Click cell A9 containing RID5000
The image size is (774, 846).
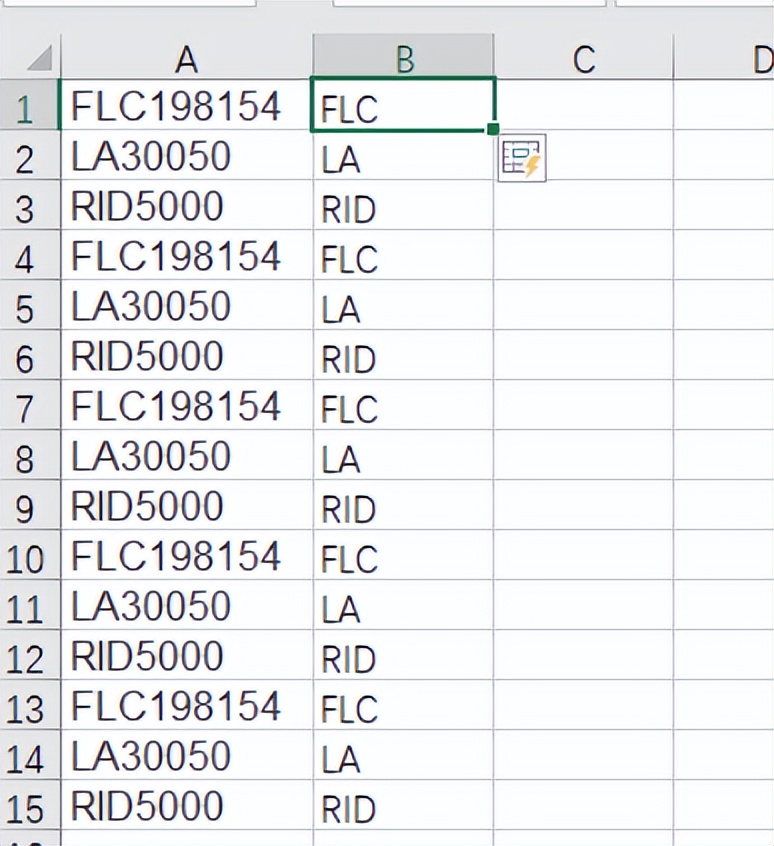click(187, 505)
